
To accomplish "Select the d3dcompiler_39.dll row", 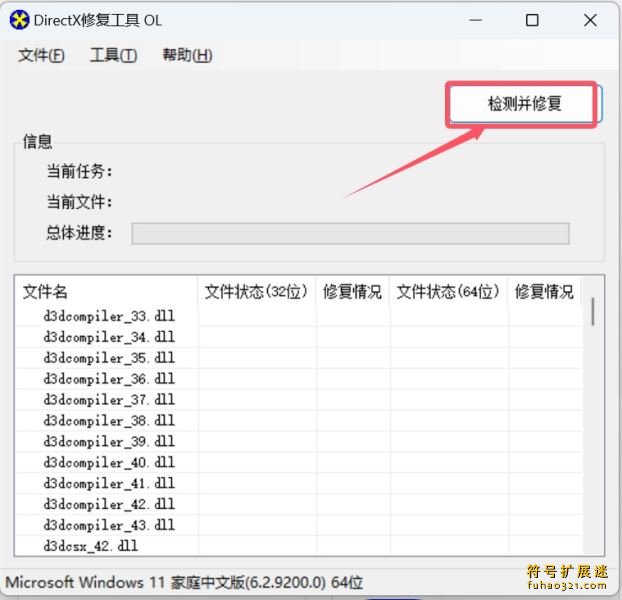I will 299,441.
